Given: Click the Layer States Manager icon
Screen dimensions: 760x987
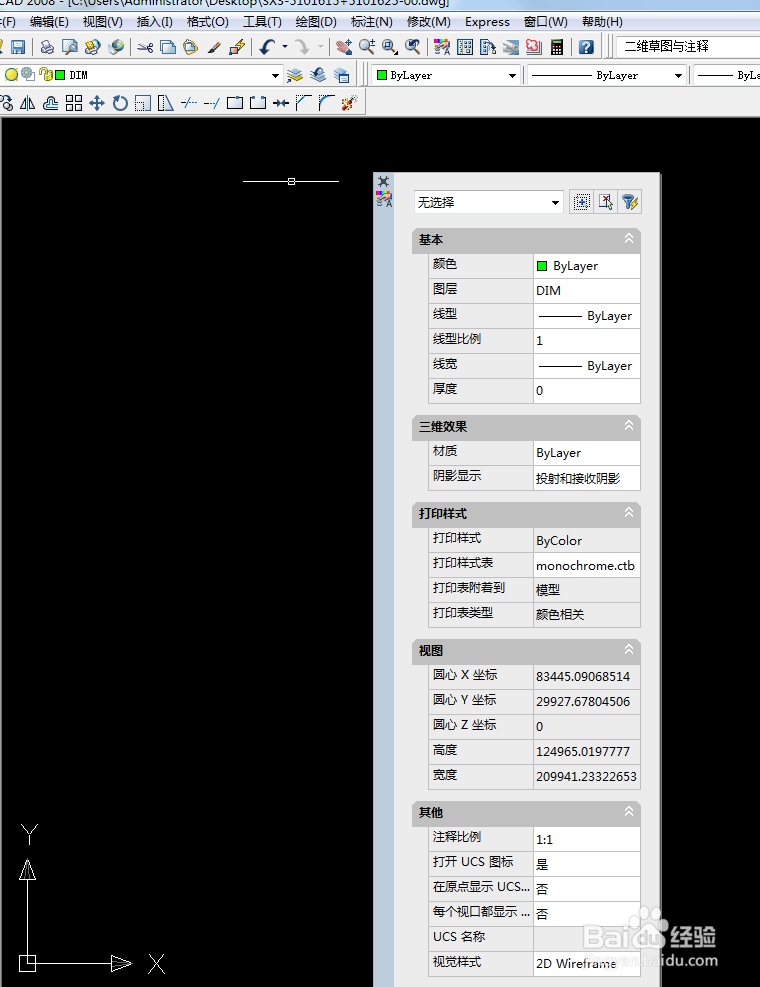Looking at the screenshot, I should pos(341,76).
